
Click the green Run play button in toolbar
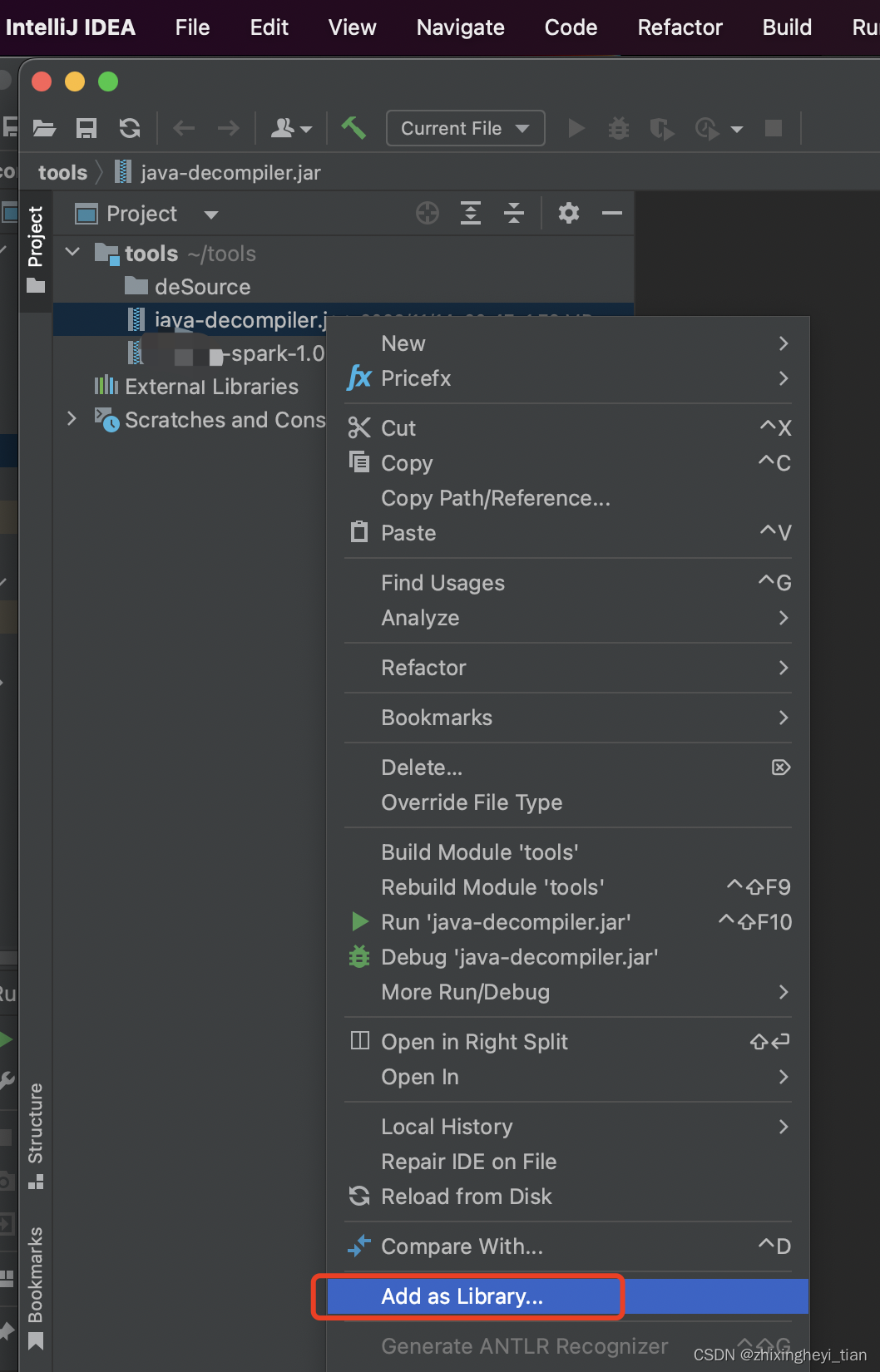tap(576, 128)
